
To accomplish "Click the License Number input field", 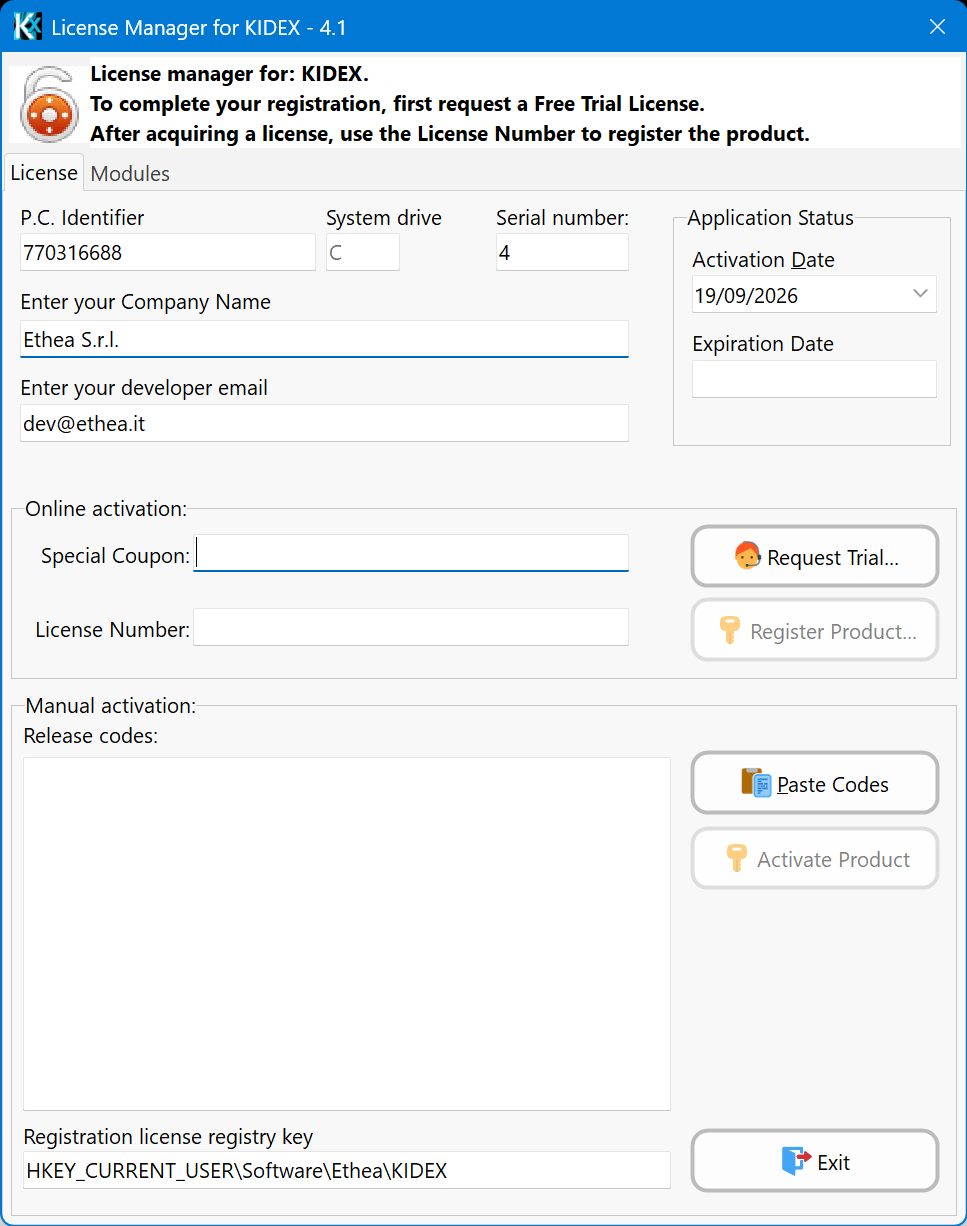I will pos(411,627).
